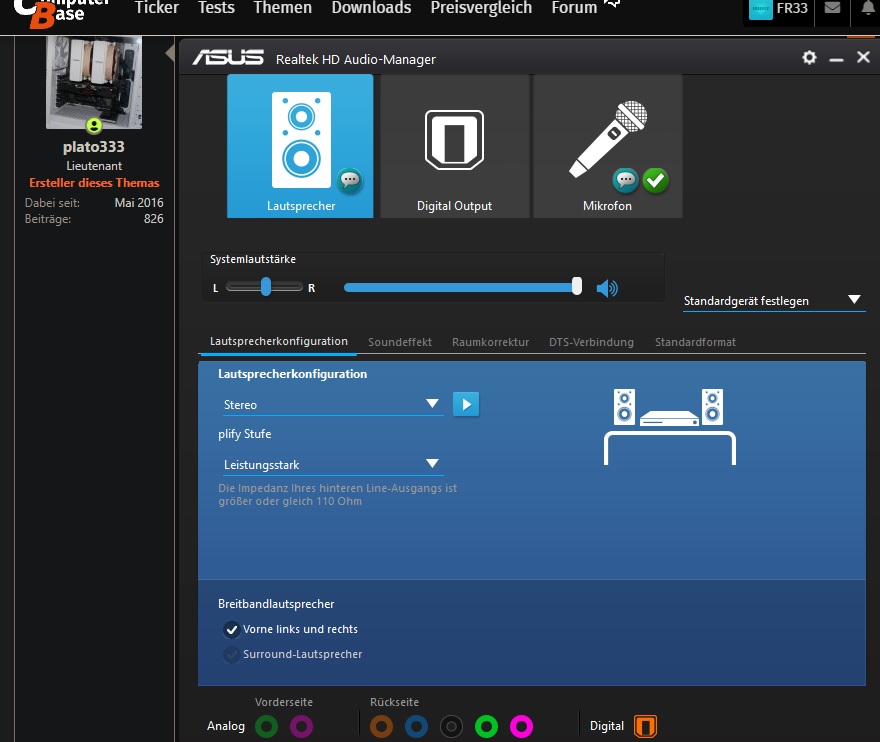Click the chat bubble icon on Lautsprecher tile
This screenshot has width=880, height=742.
coord(350,180)
